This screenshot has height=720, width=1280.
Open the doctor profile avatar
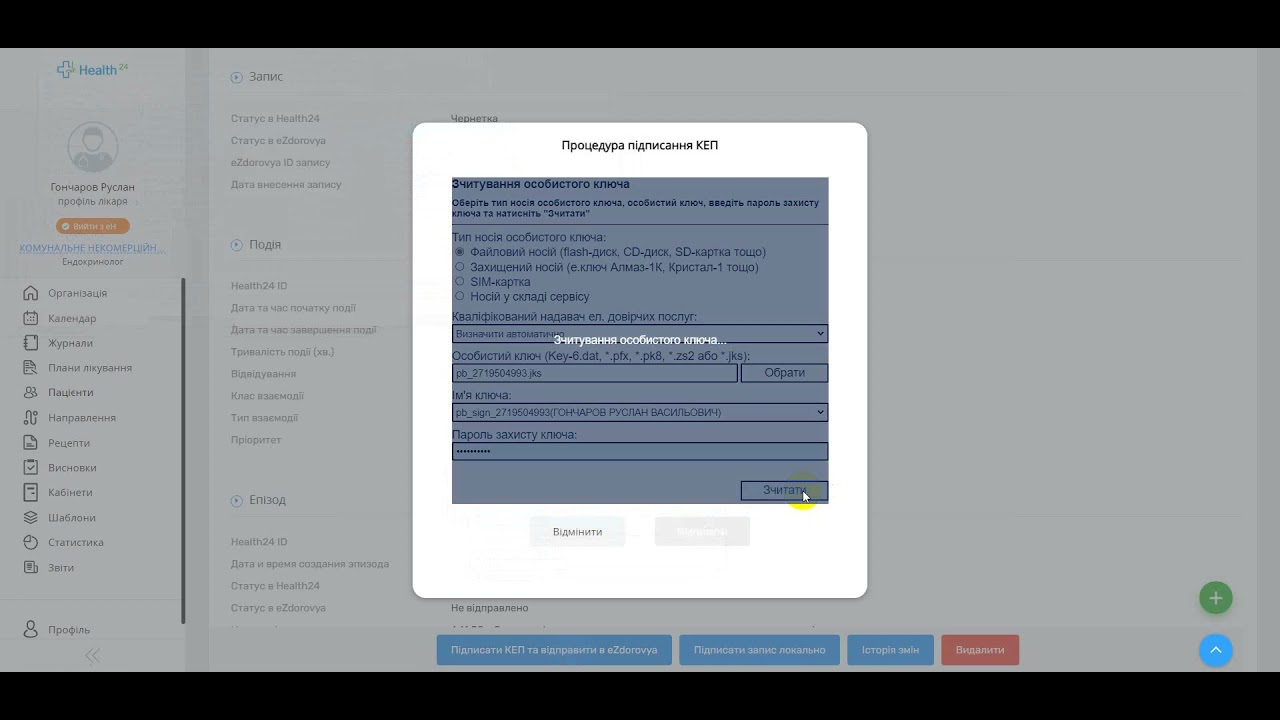pyautogui.click(x=92, y=147)
